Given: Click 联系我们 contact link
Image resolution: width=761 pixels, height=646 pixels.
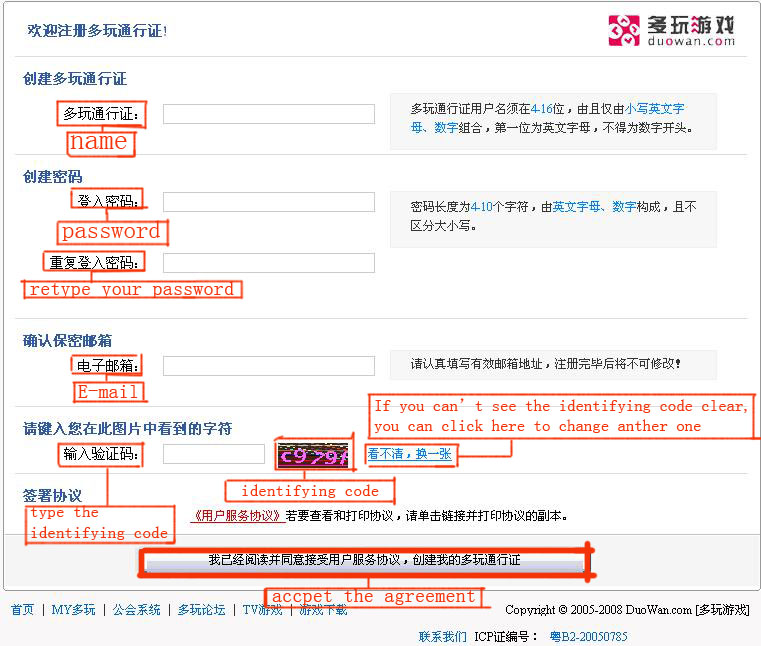Looking at the screenshot, I should (443, 636).
